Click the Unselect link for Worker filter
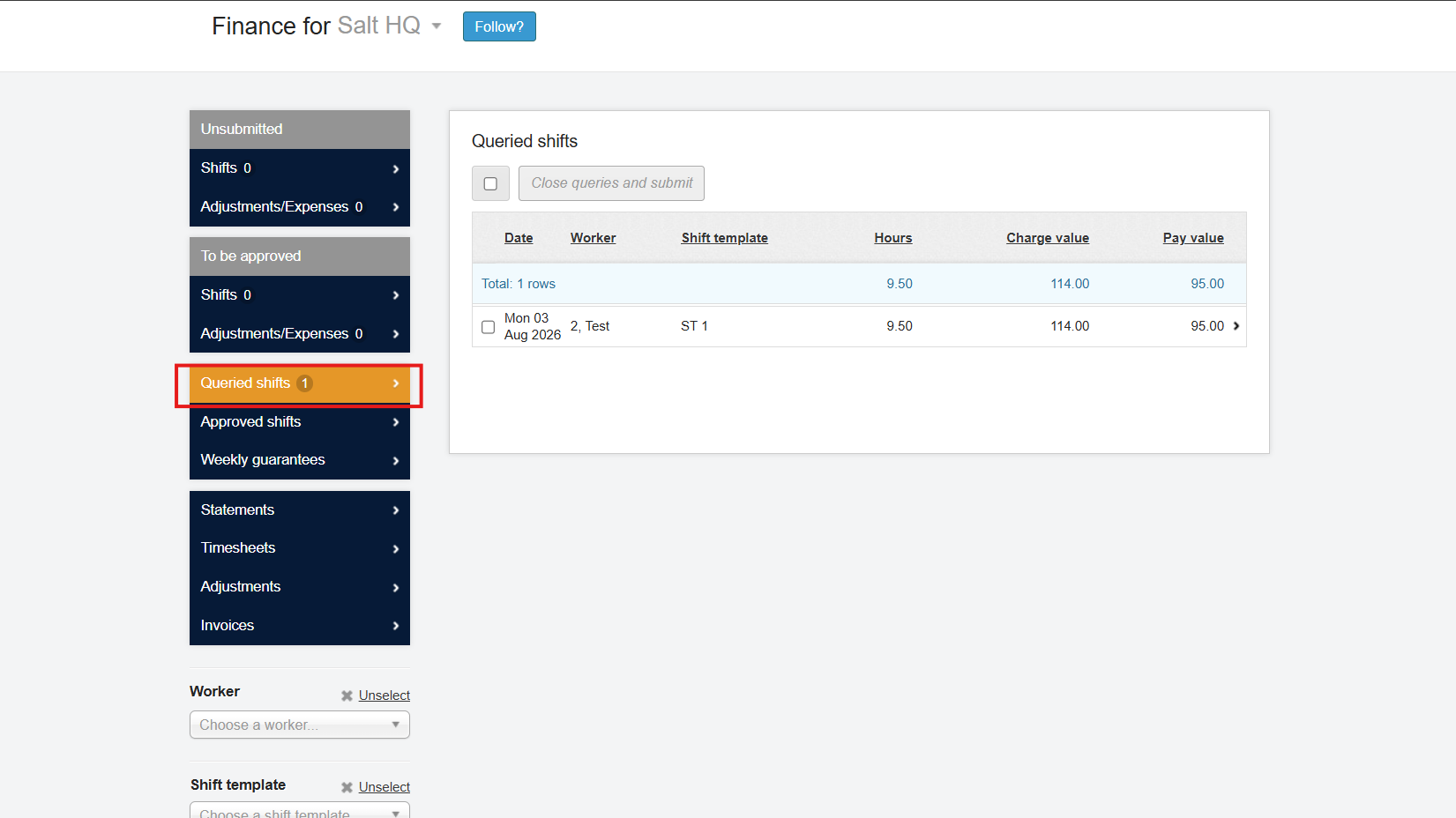Viewport: 1456px width, 818px height. (385, 695)
